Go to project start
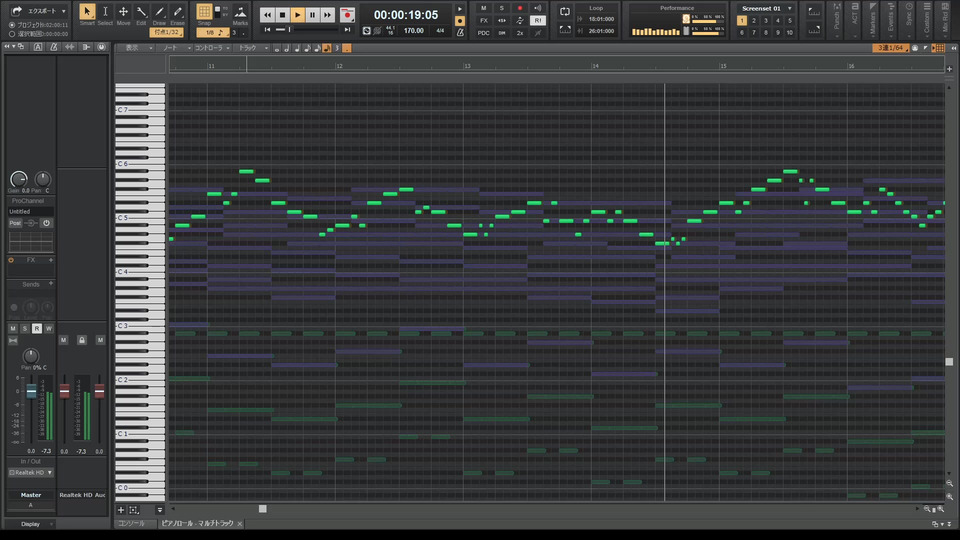Image resolution: width=960 pixels, height=540 pixels. (x=267, y=29)
